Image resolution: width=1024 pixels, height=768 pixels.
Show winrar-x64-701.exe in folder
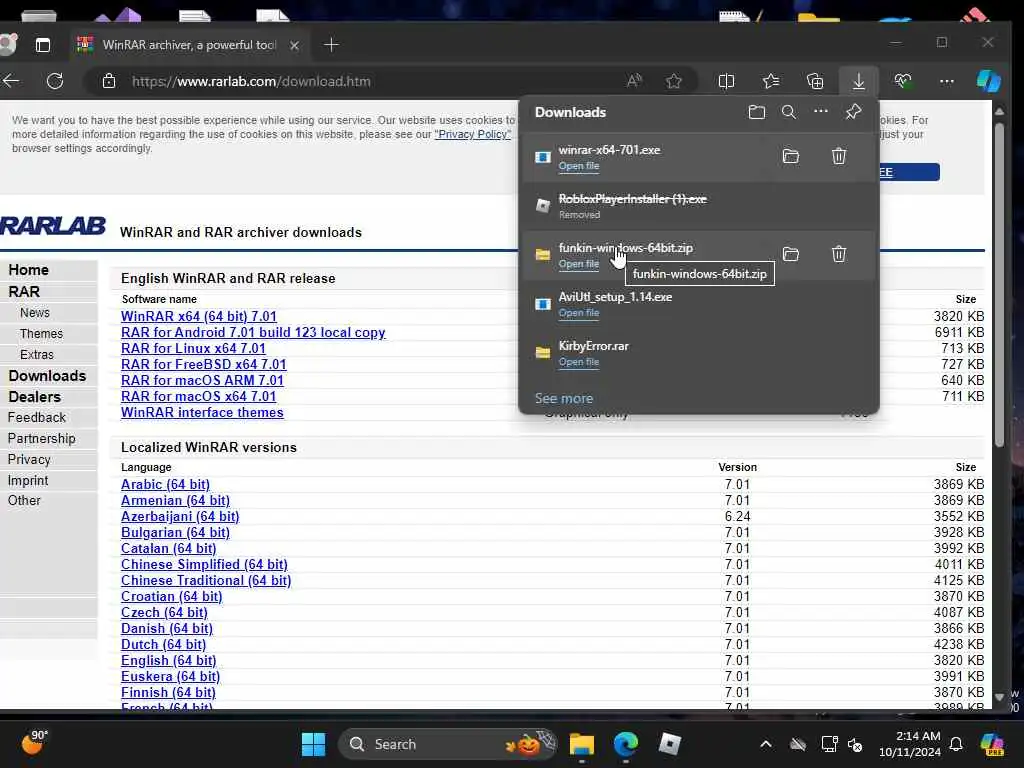pos(791,156)
